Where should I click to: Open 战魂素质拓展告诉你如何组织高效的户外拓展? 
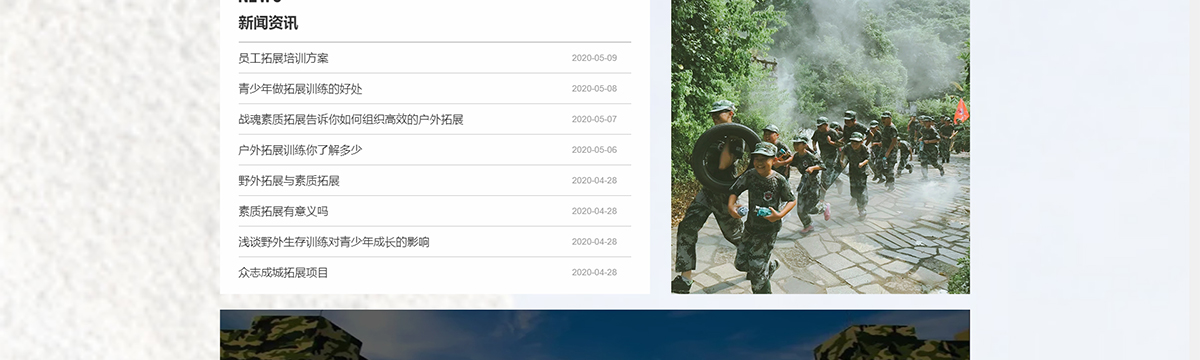pyautogui.click(x=351, y=119)
